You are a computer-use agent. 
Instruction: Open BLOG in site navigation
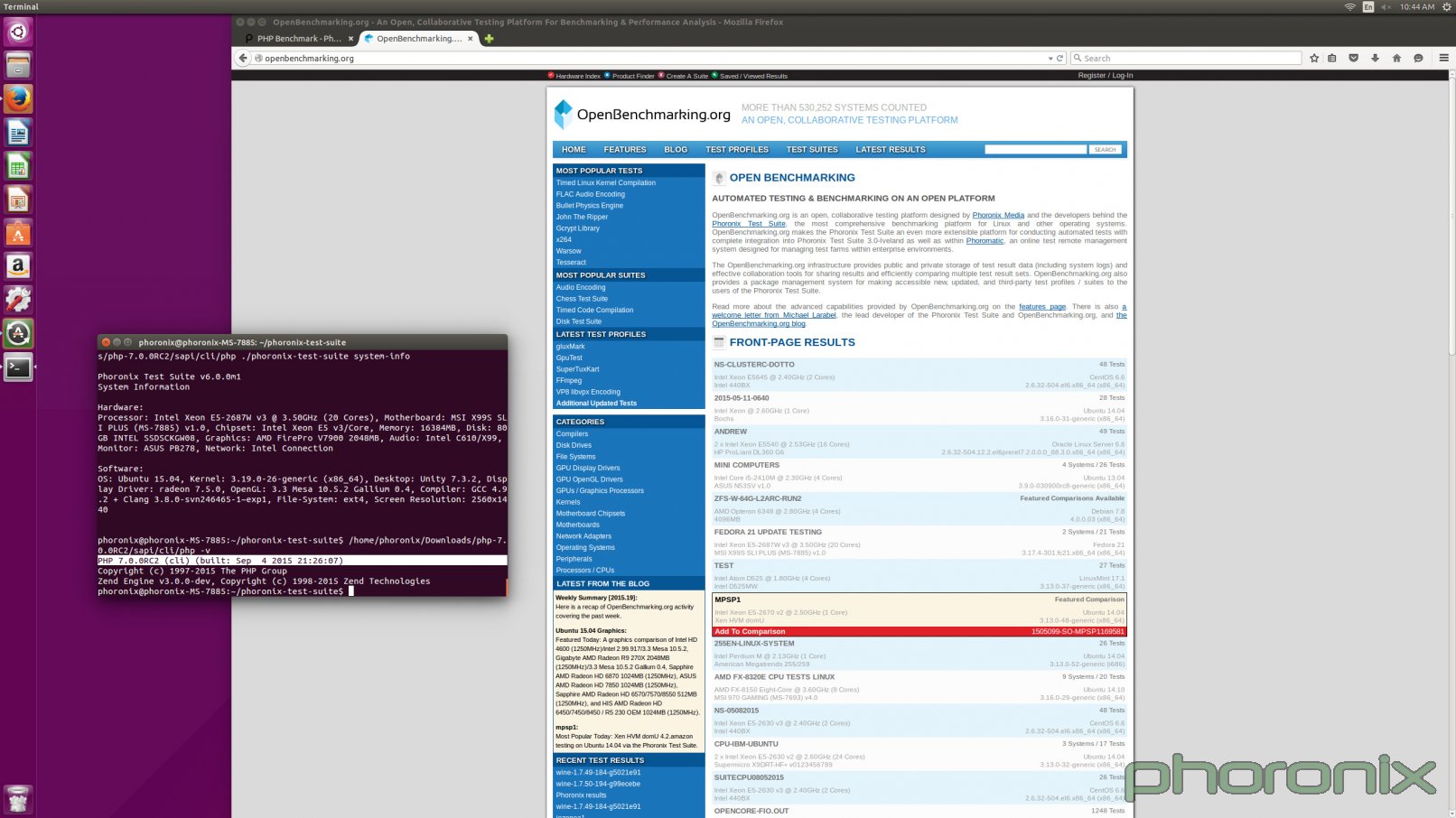[676, 150]
